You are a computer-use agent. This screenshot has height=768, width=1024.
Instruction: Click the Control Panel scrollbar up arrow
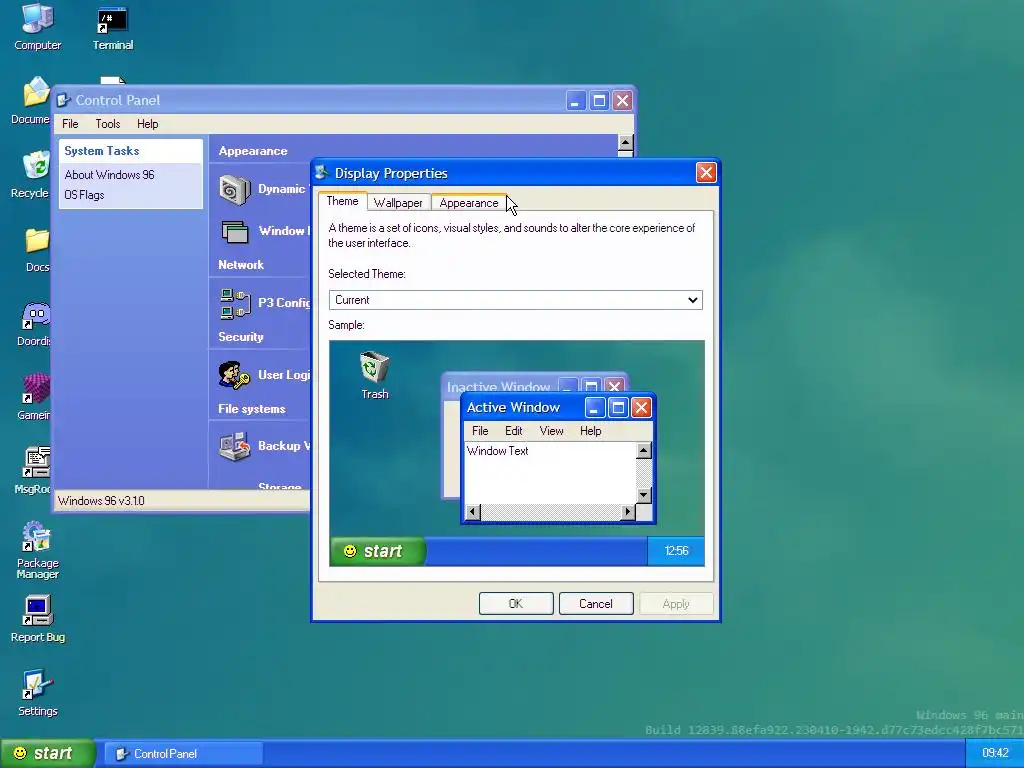[625, 143]
